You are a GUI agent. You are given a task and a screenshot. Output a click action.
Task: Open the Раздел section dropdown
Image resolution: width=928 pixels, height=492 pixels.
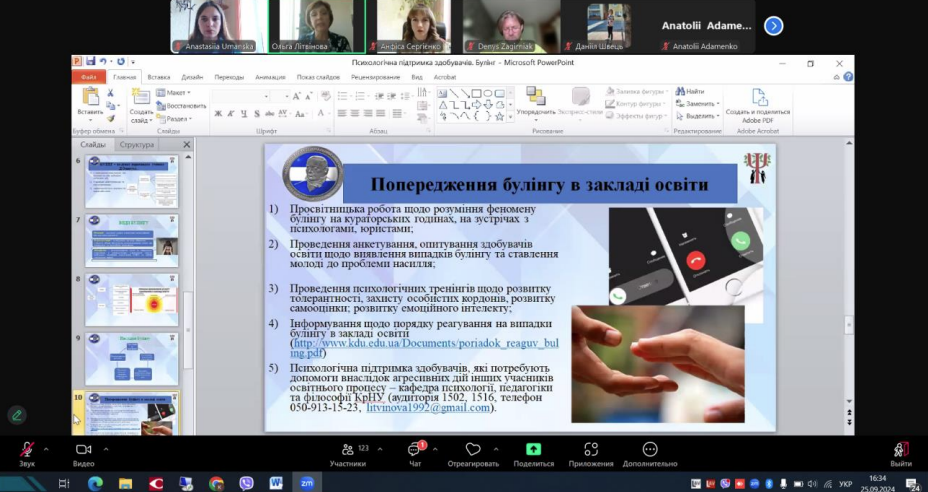pos(174,119)
